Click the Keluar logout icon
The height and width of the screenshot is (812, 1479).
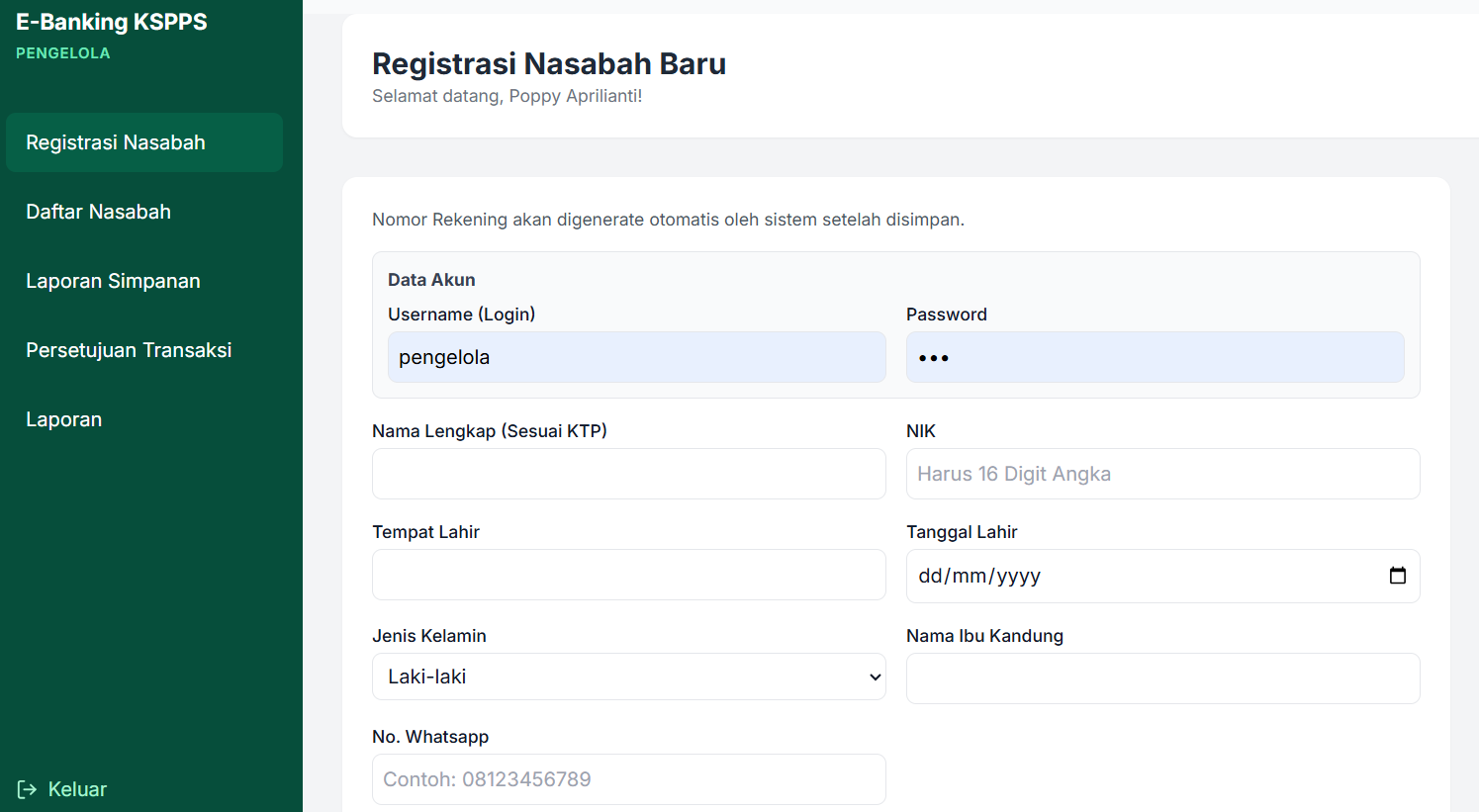[x=27, y=789]
